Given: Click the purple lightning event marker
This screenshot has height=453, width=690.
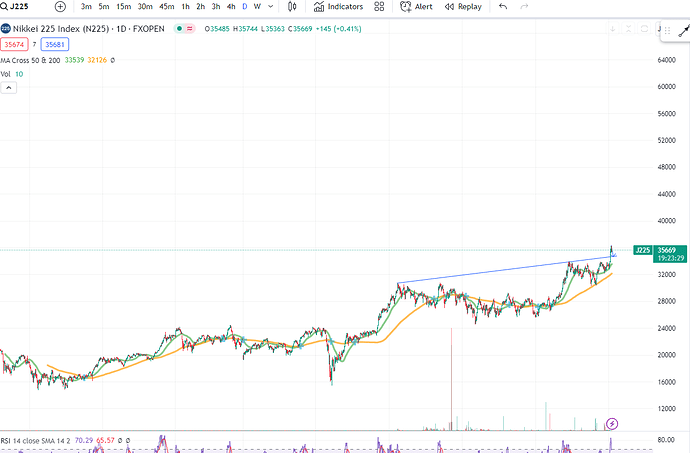Looking at the screenshot, I should [612, 424].
